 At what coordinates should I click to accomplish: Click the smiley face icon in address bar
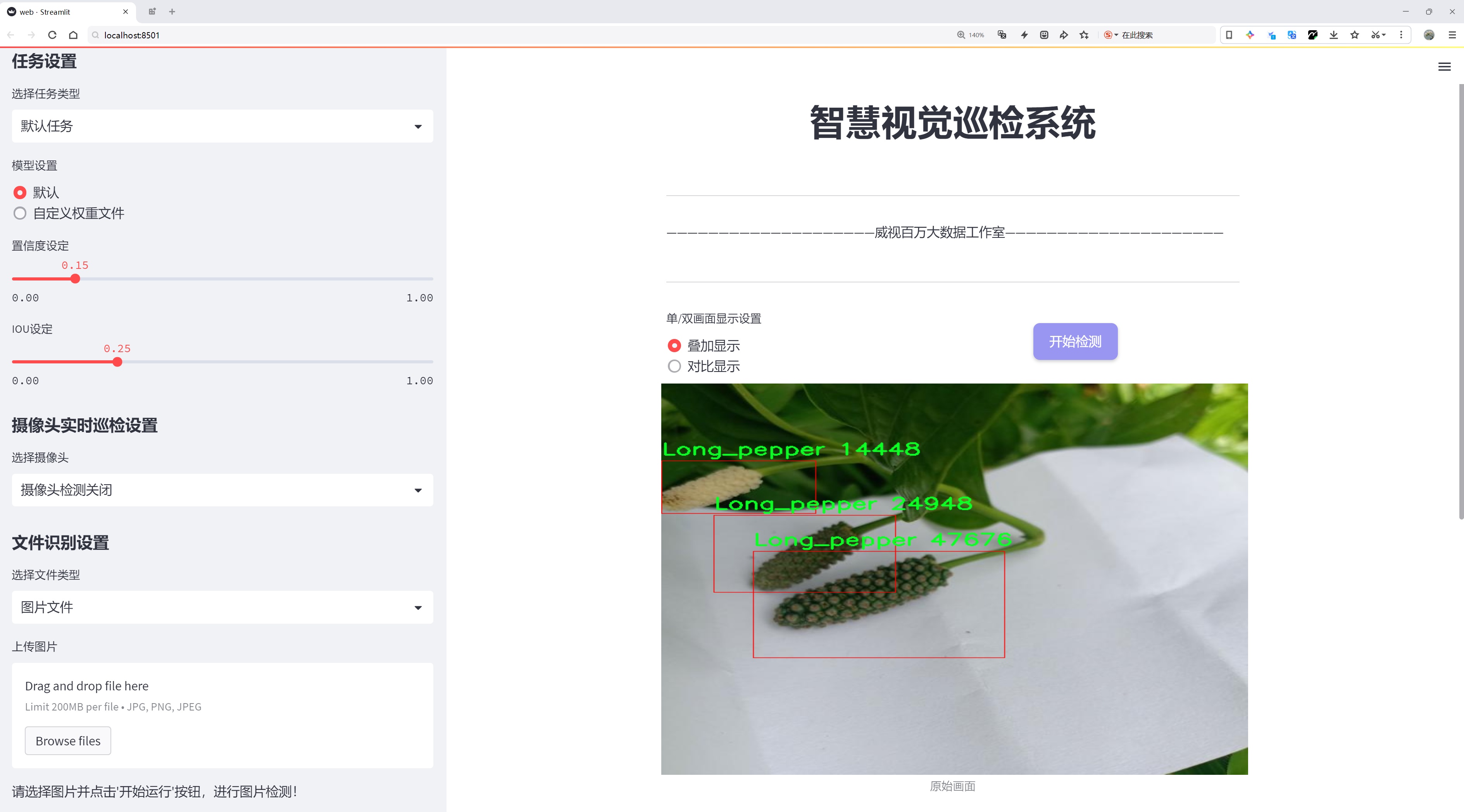tap(1044, 34)
